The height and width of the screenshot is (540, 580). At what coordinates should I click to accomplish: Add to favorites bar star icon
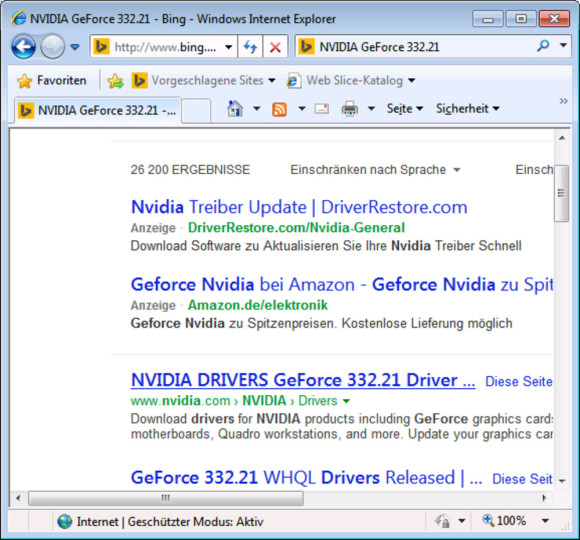[115, 81]
